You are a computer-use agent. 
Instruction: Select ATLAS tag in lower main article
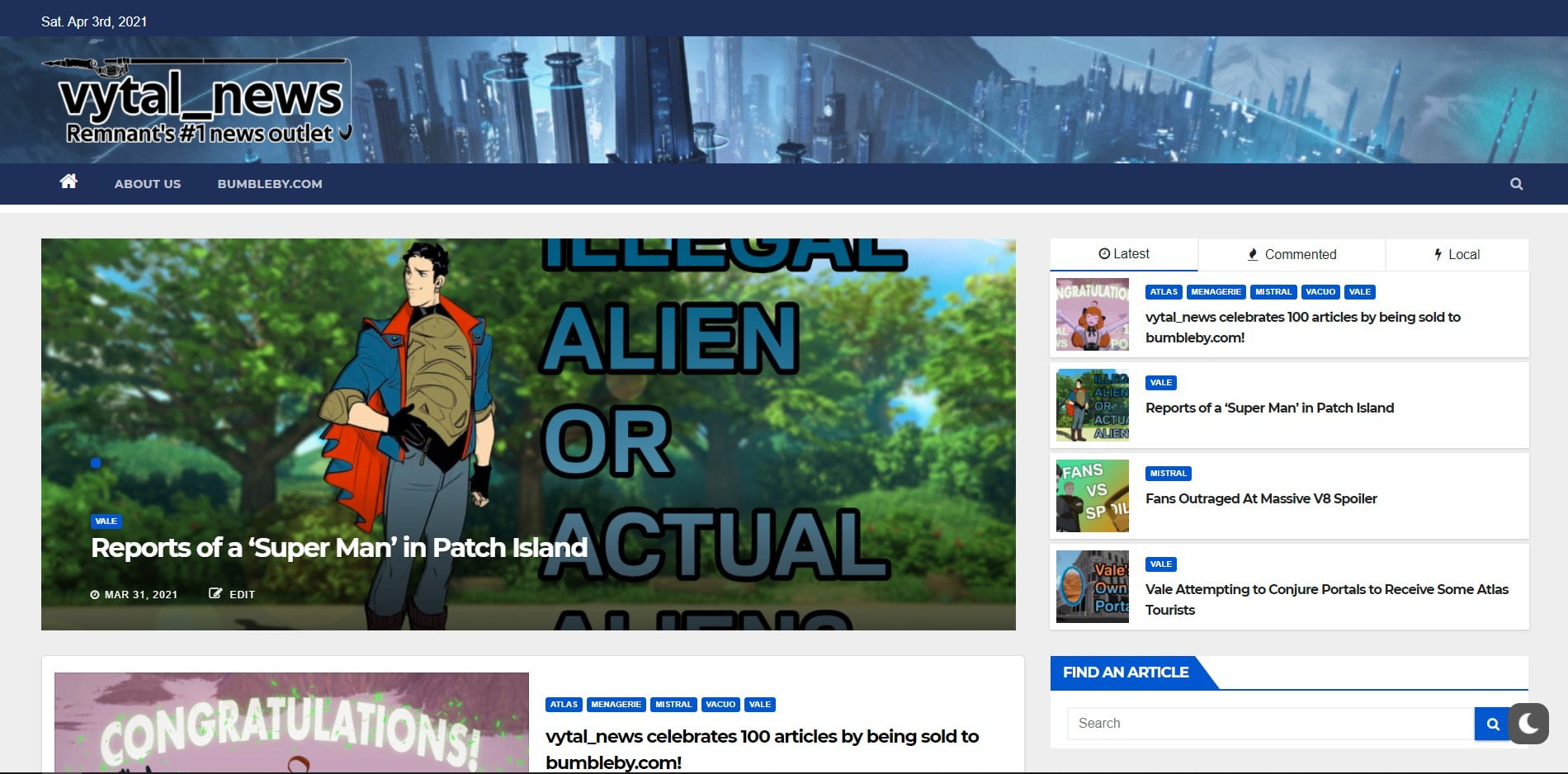point(564,704)
